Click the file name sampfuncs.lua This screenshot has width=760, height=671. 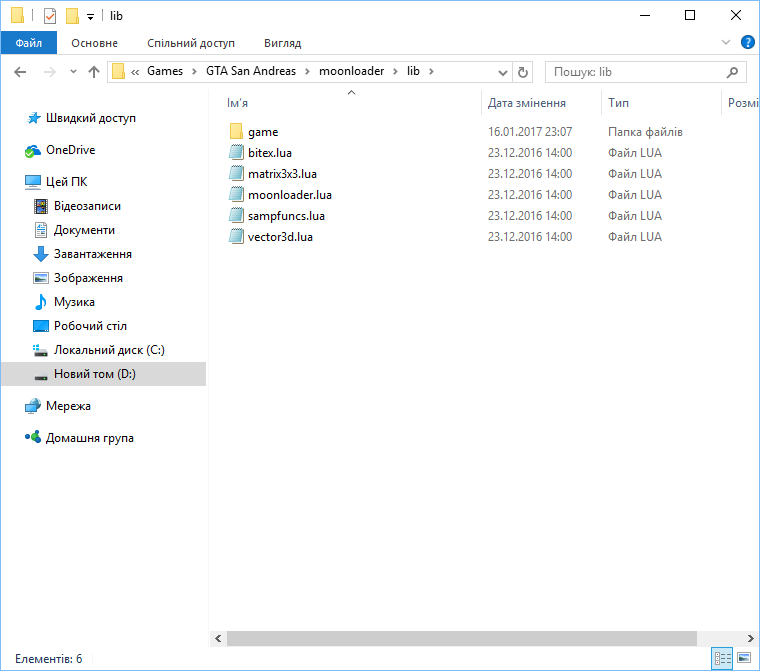coord(286,216)
